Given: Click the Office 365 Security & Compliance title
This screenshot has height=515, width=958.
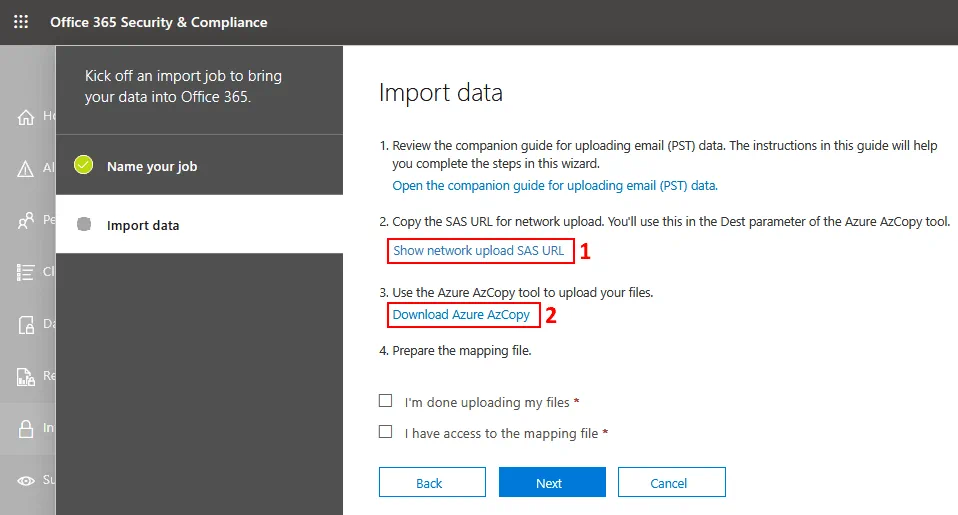Looking at the screenshot, I should pos(159,22).
